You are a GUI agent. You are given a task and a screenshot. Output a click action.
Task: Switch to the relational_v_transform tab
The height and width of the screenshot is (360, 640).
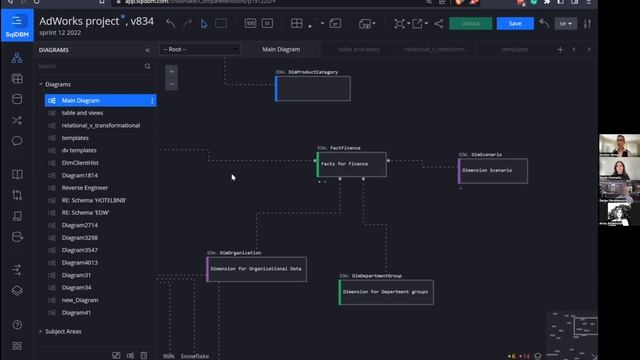(437, 49)
